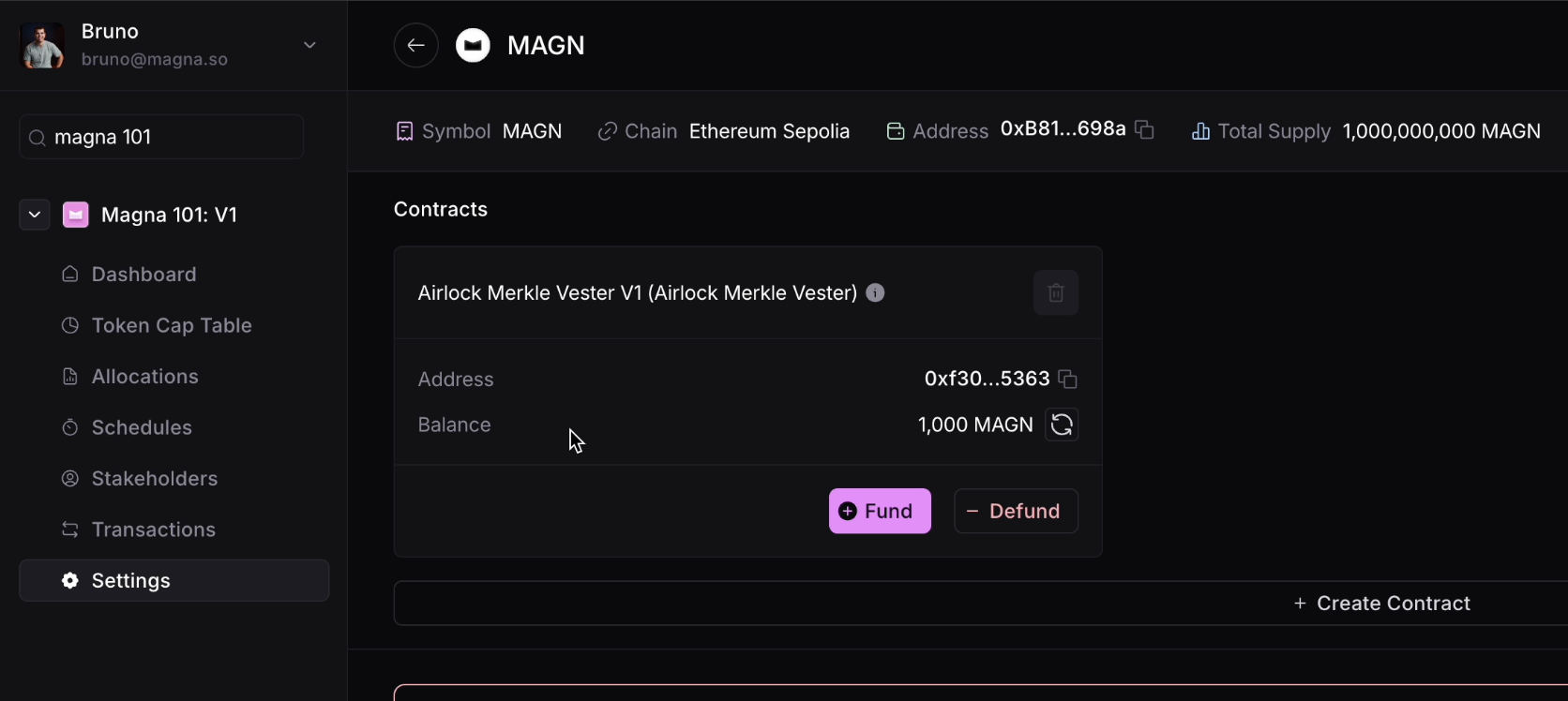Refresh the contract balance
Viewport: 1568px width, 701px height.
point(1062,425)
